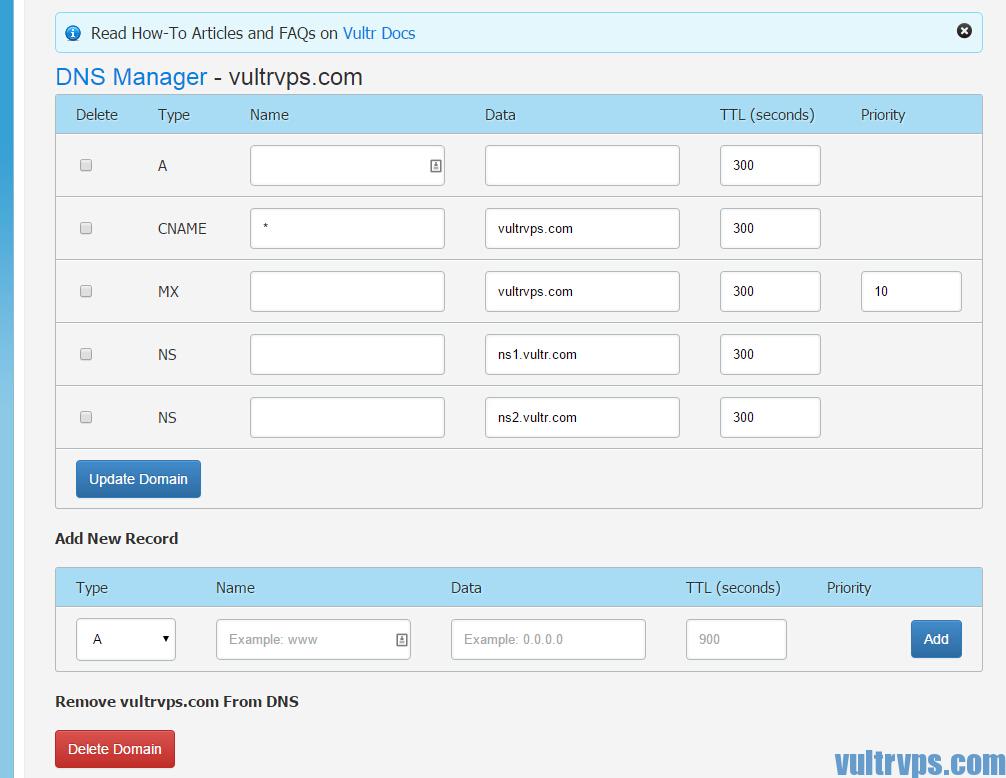1006x778 pixels.
Task: Edit the MX record TTL field
Action: 770,291
